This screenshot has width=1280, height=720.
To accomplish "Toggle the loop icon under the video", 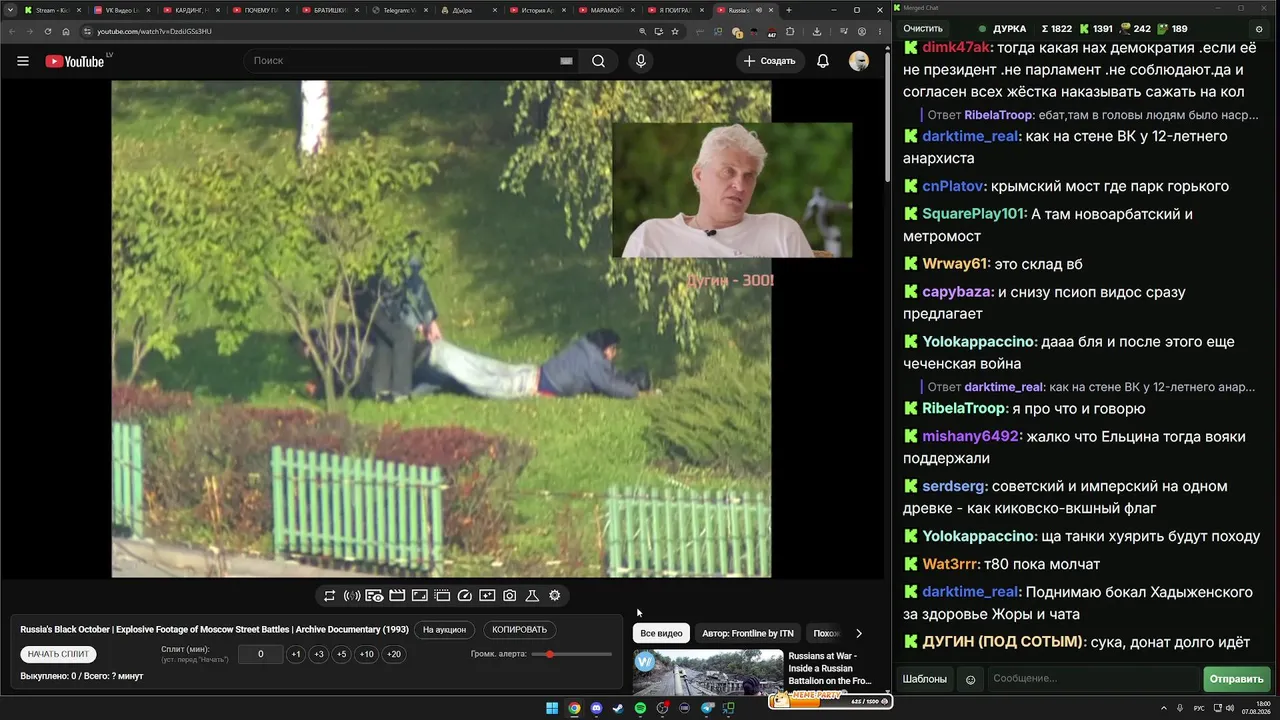I will (x=329, y=596).
